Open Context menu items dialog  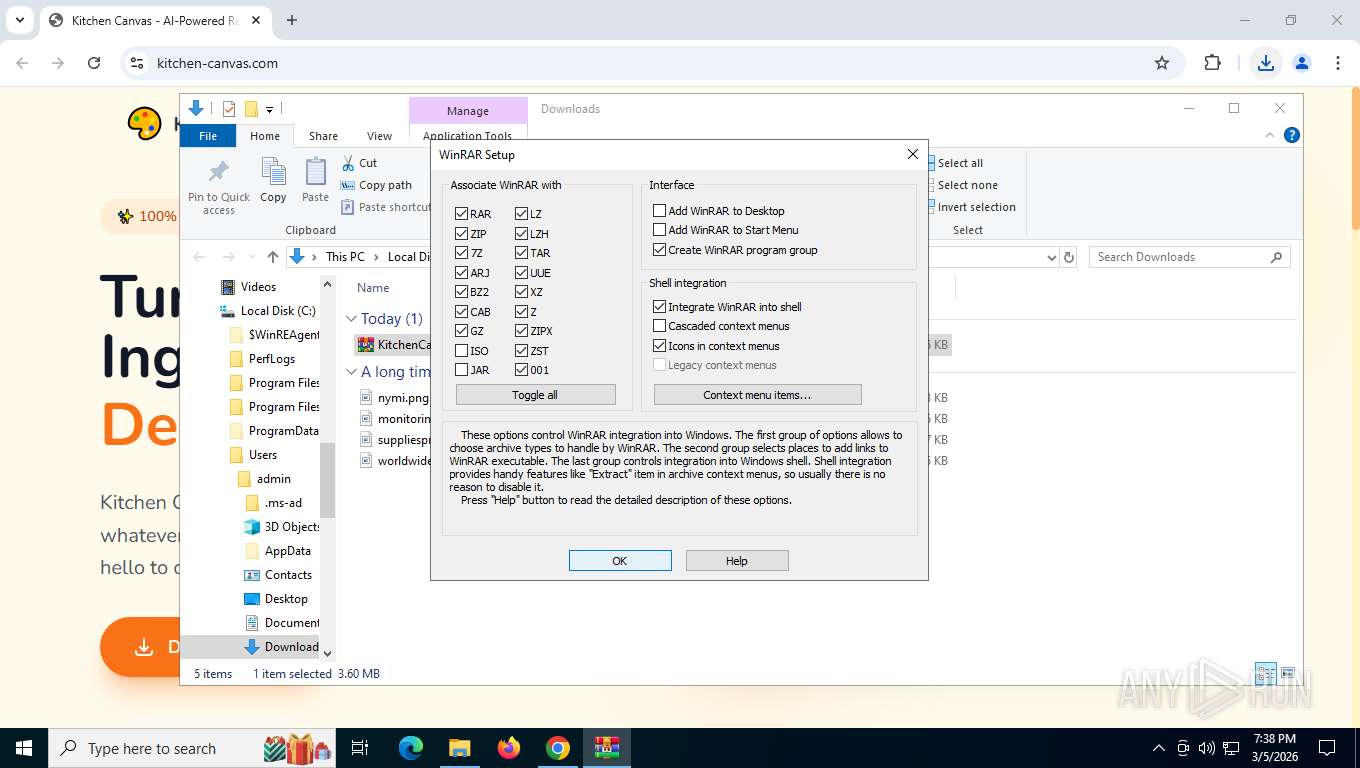pyautogui.click(x=757, y=395)
